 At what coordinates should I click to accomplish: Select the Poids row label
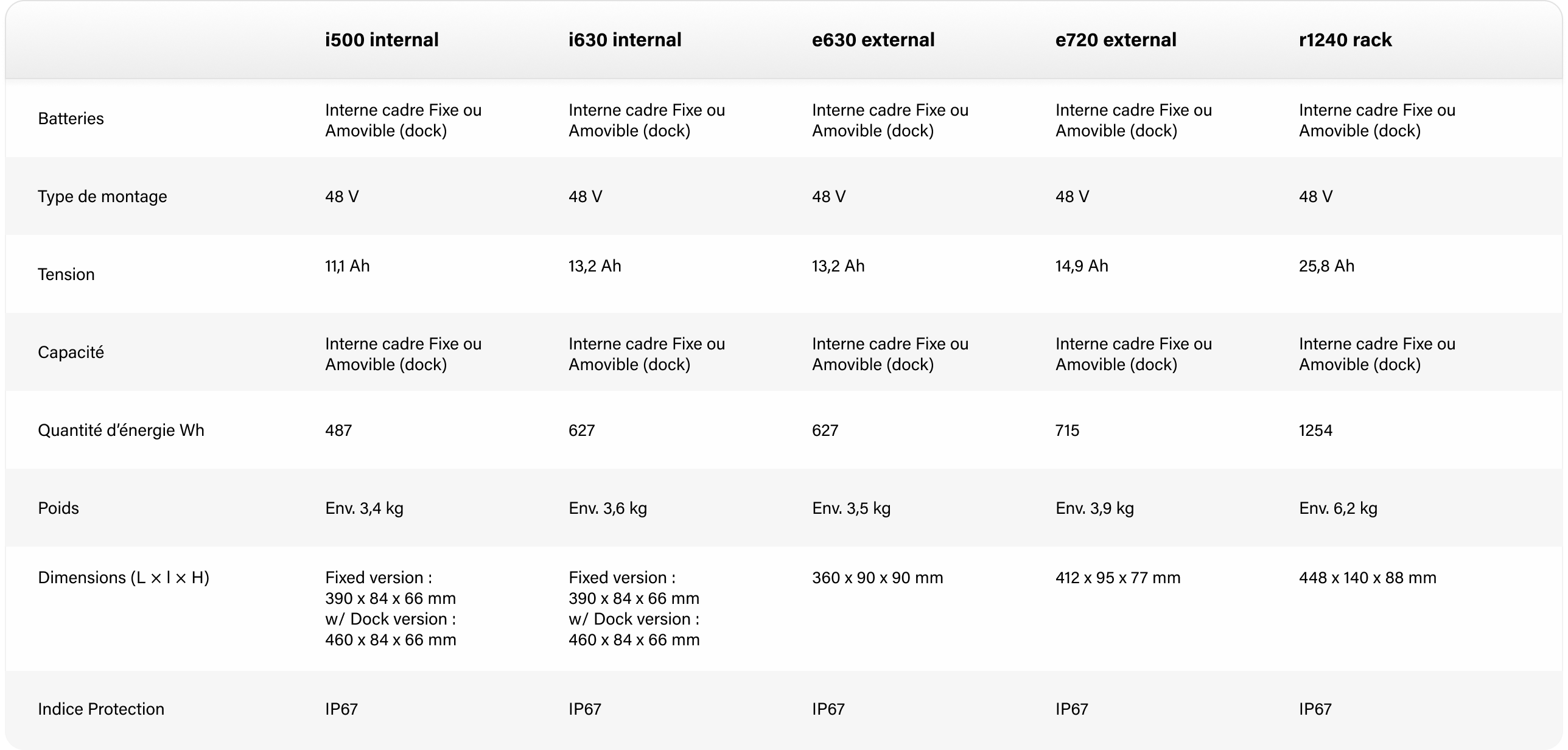(58, 508)
